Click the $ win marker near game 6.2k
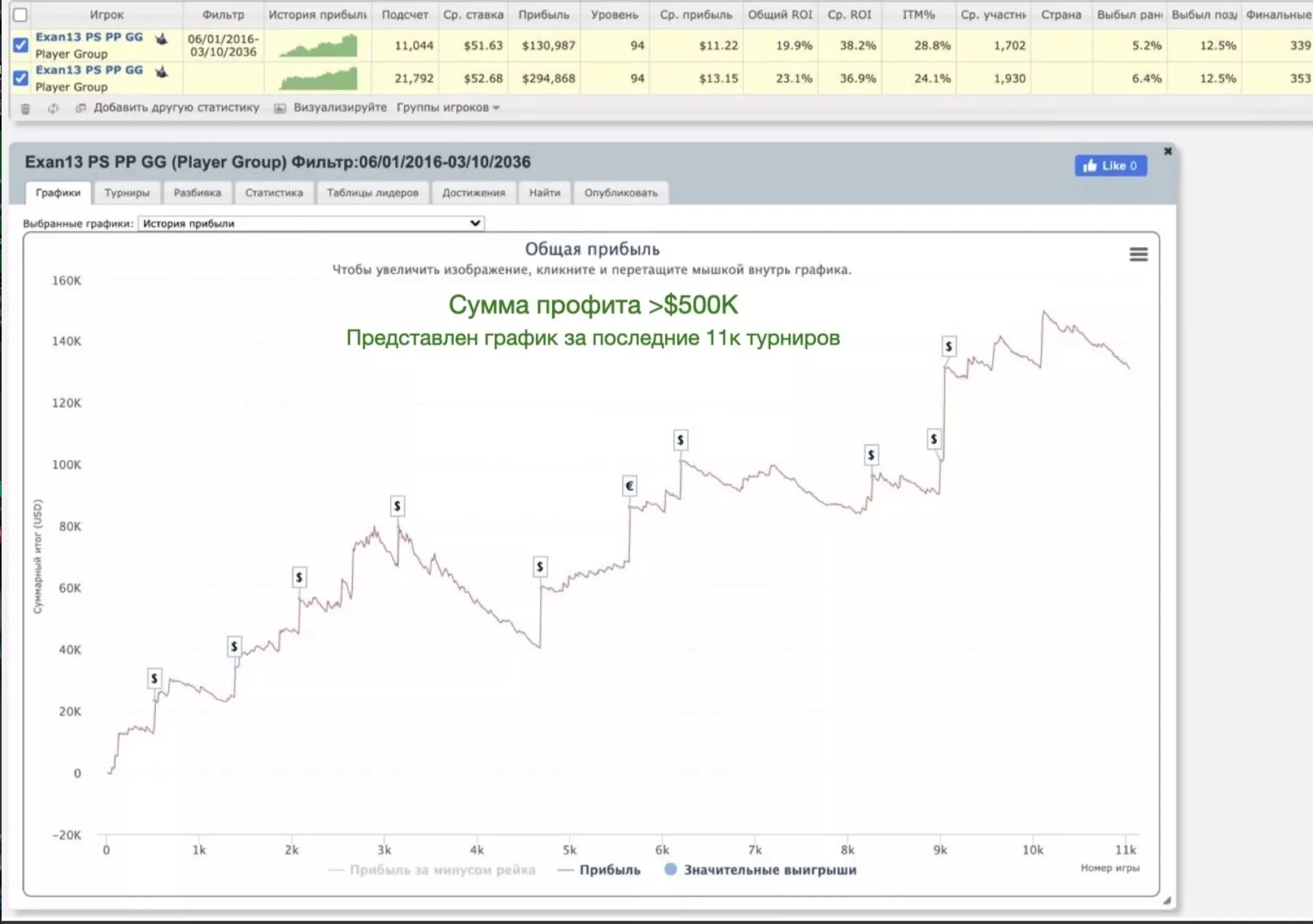The width and height of the screenshot is (1313, 924). point(680,440)
